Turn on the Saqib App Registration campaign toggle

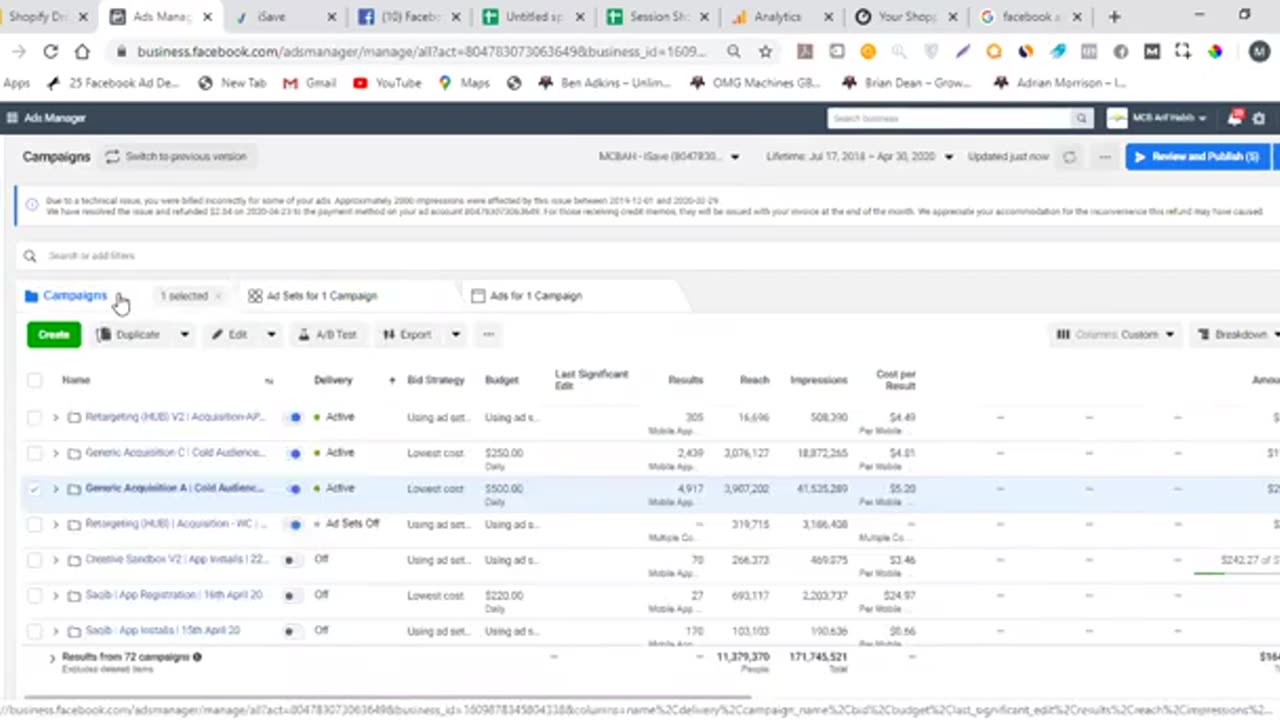pos(290,596)
